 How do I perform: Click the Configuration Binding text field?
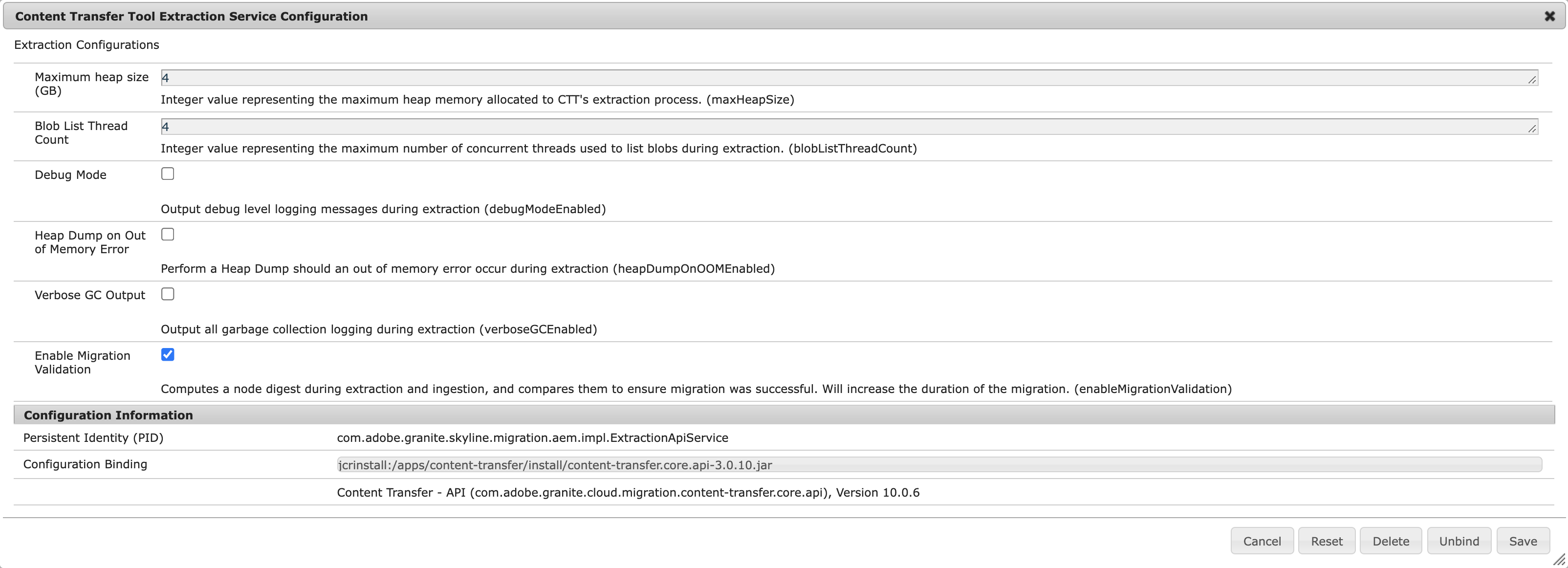(938, 465)
